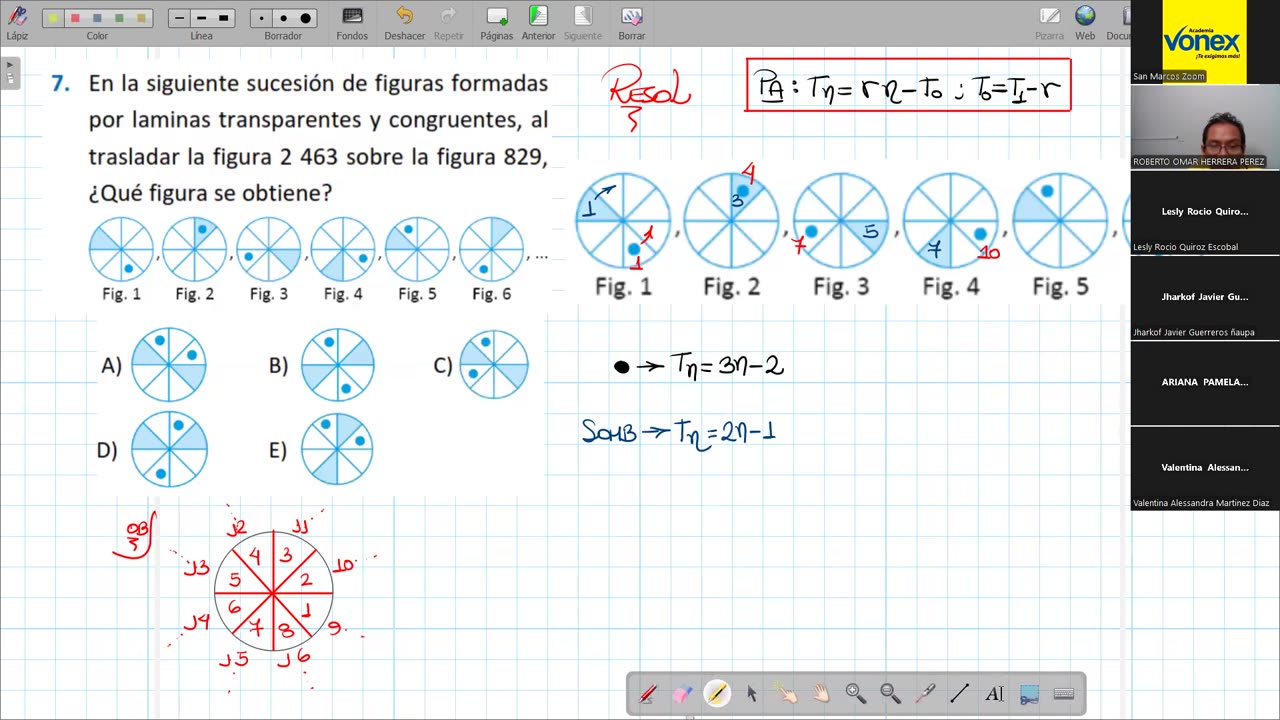Viewport: 1280px width, 720px height.
Task: Open Páginas to add a page
Action: [x=496, y=22]
